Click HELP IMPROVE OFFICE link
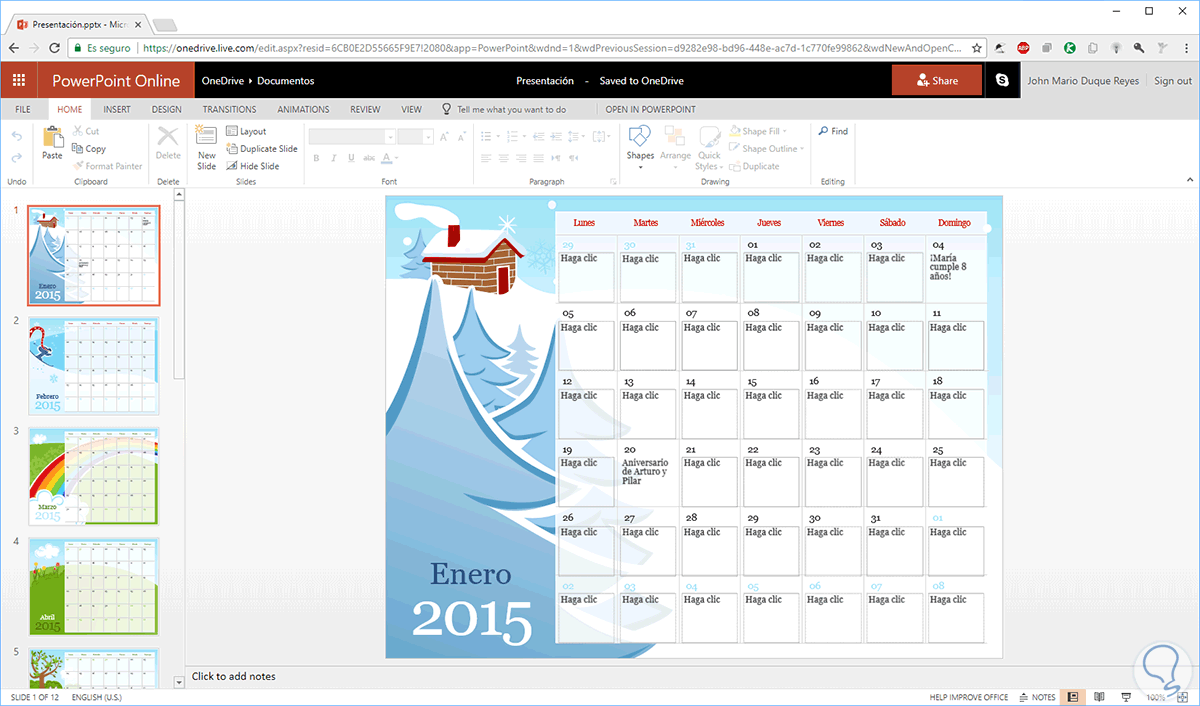Screen dimensions: 1200x706 969,697
